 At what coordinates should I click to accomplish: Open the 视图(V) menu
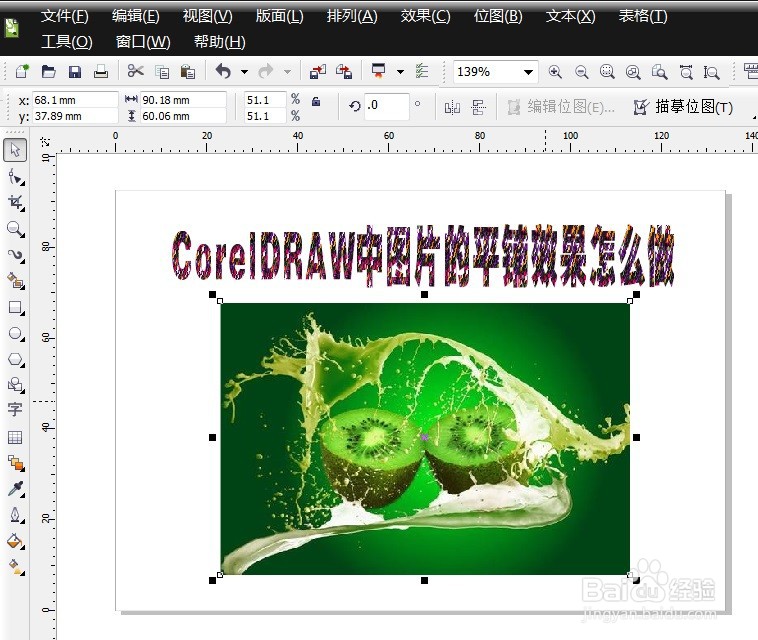coord(208,16)
